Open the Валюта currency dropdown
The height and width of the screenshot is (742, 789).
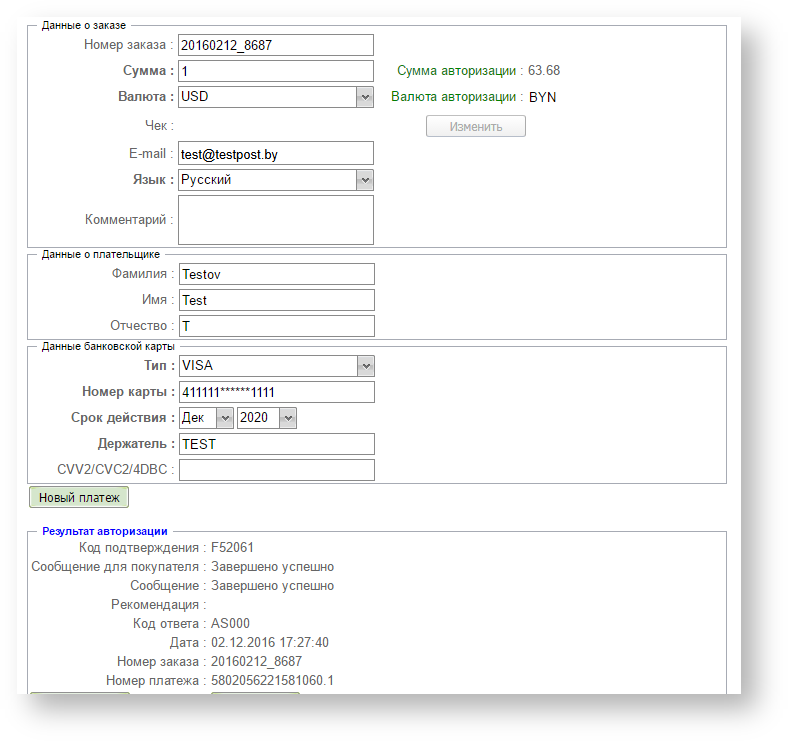[275, 97]
